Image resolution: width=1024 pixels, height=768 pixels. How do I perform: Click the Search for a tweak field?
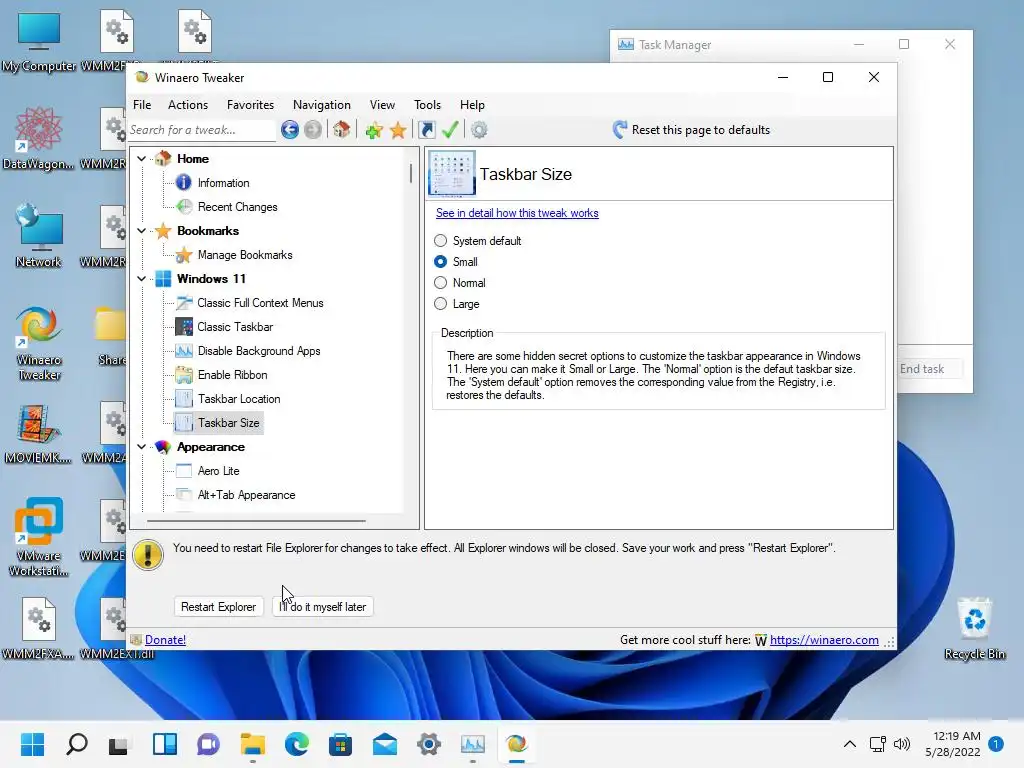(202, 130)
